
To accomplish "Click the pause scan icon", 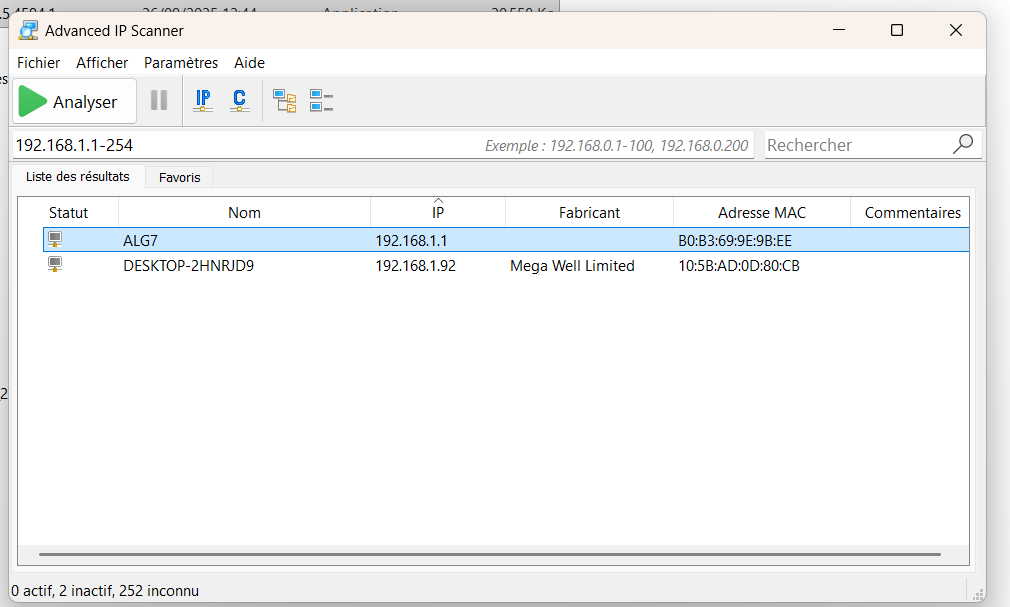I will coord(159,101).
